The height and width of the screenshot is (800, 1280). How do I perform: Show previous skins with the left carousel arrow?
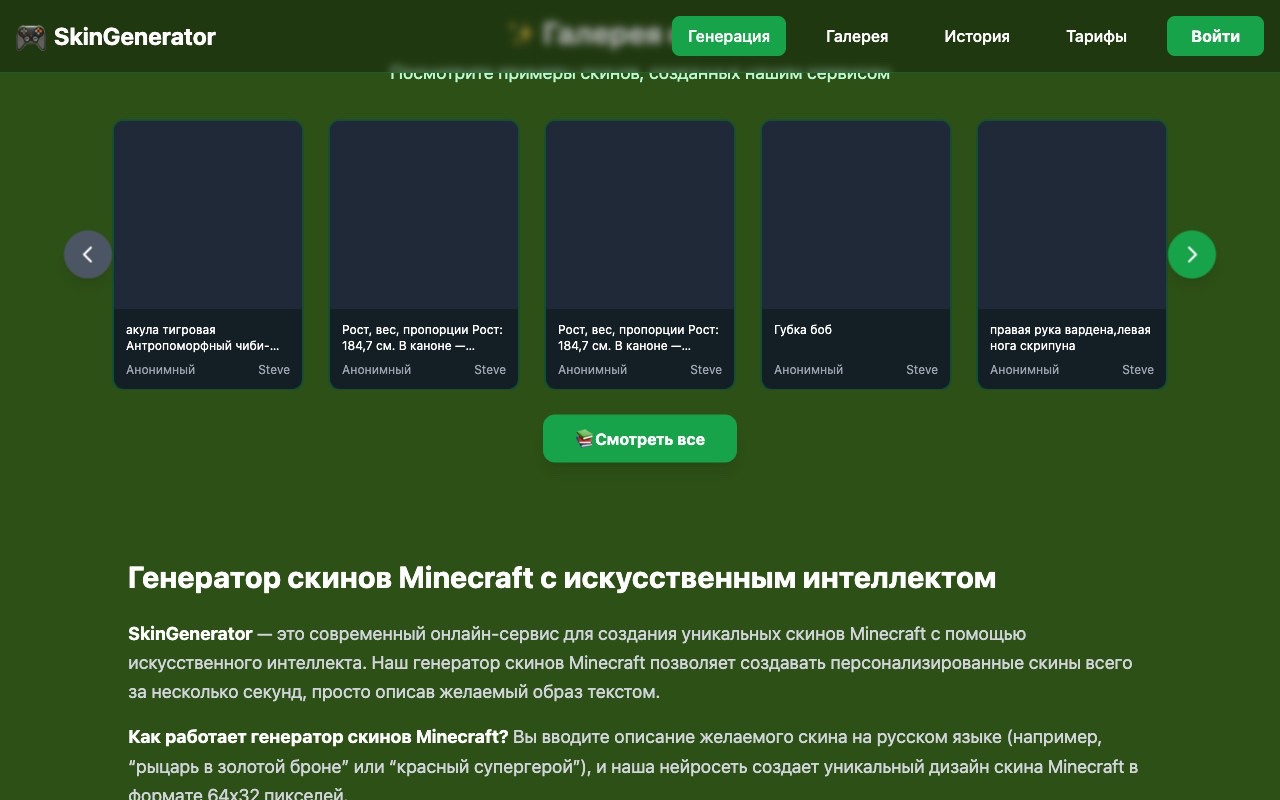point(88,255)
